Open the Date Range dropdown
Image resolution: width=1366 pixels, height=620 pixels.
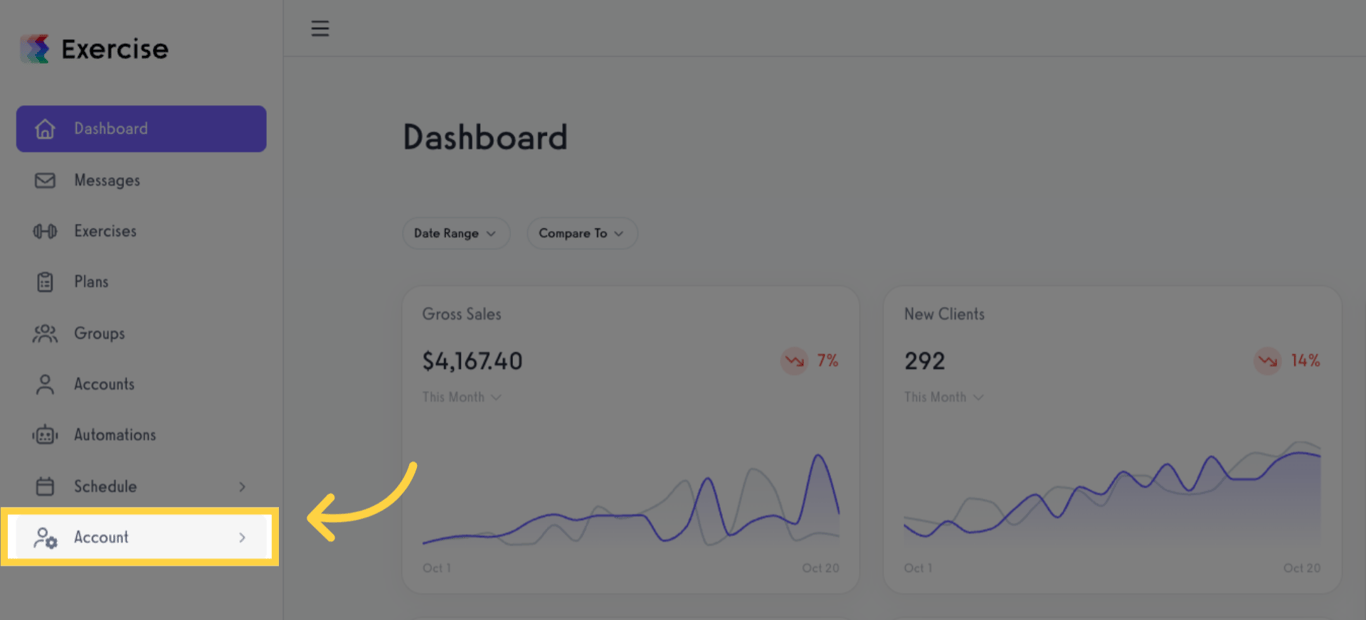click(456, 233)
